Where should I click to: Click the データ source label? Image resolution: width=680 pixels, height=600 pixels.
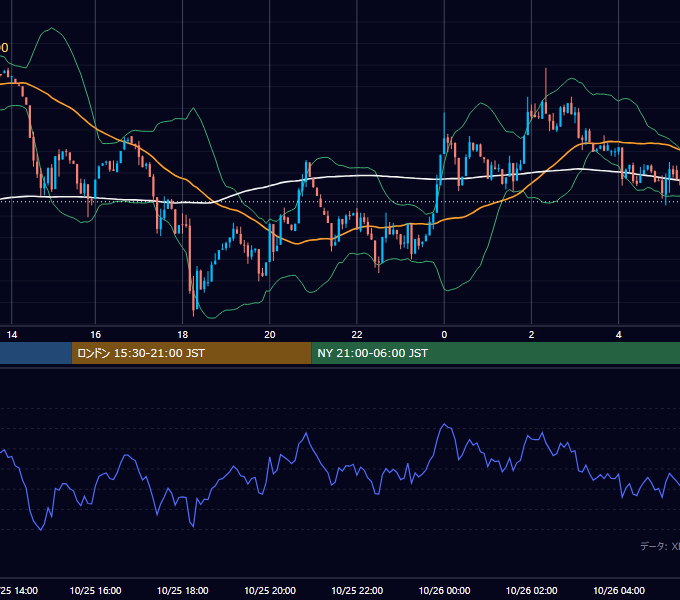[x=660, y=546]
